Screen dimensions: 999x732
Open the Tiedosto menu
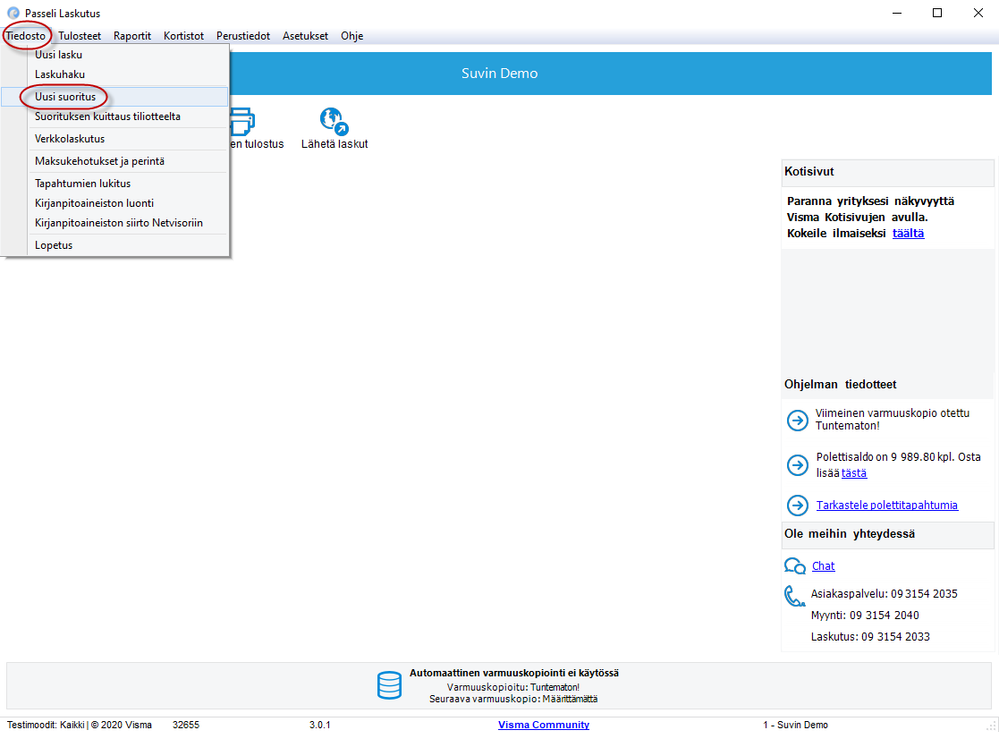pos(26,36)
